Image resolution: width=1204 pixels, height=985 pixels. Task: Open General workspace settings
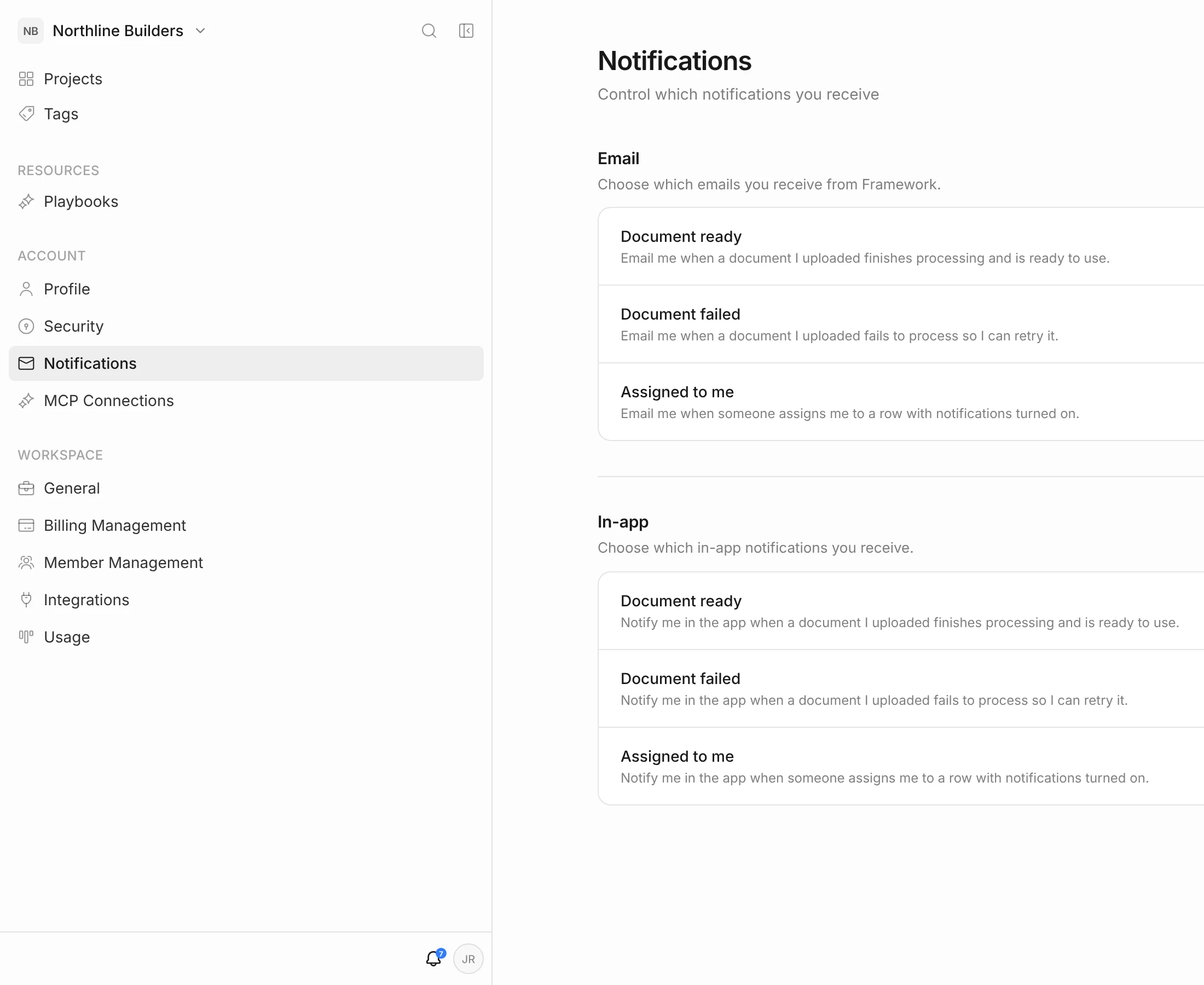point(246,489)
